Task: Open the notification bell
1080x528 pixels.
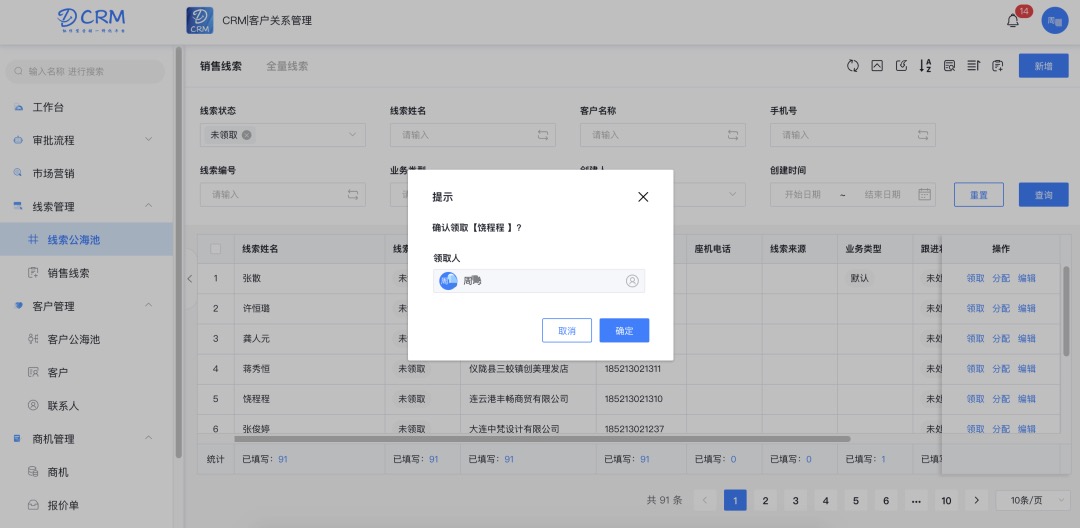Action: tap(1013, 21)
